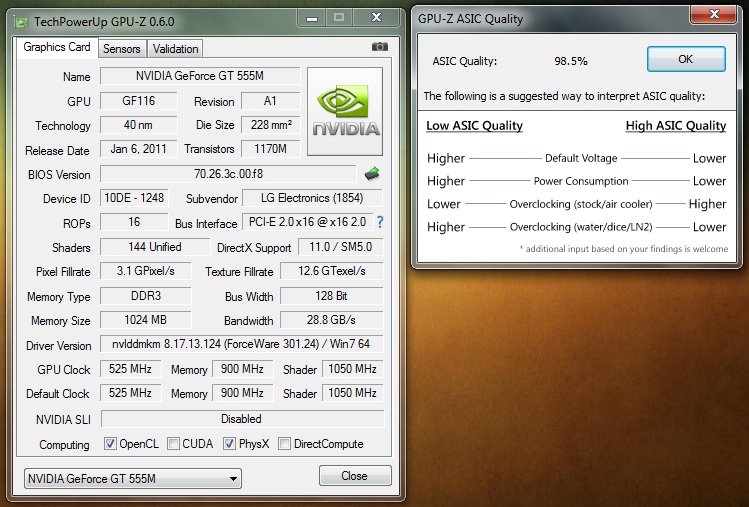Click the Transistors field 1170M

(x=270, y=149)
